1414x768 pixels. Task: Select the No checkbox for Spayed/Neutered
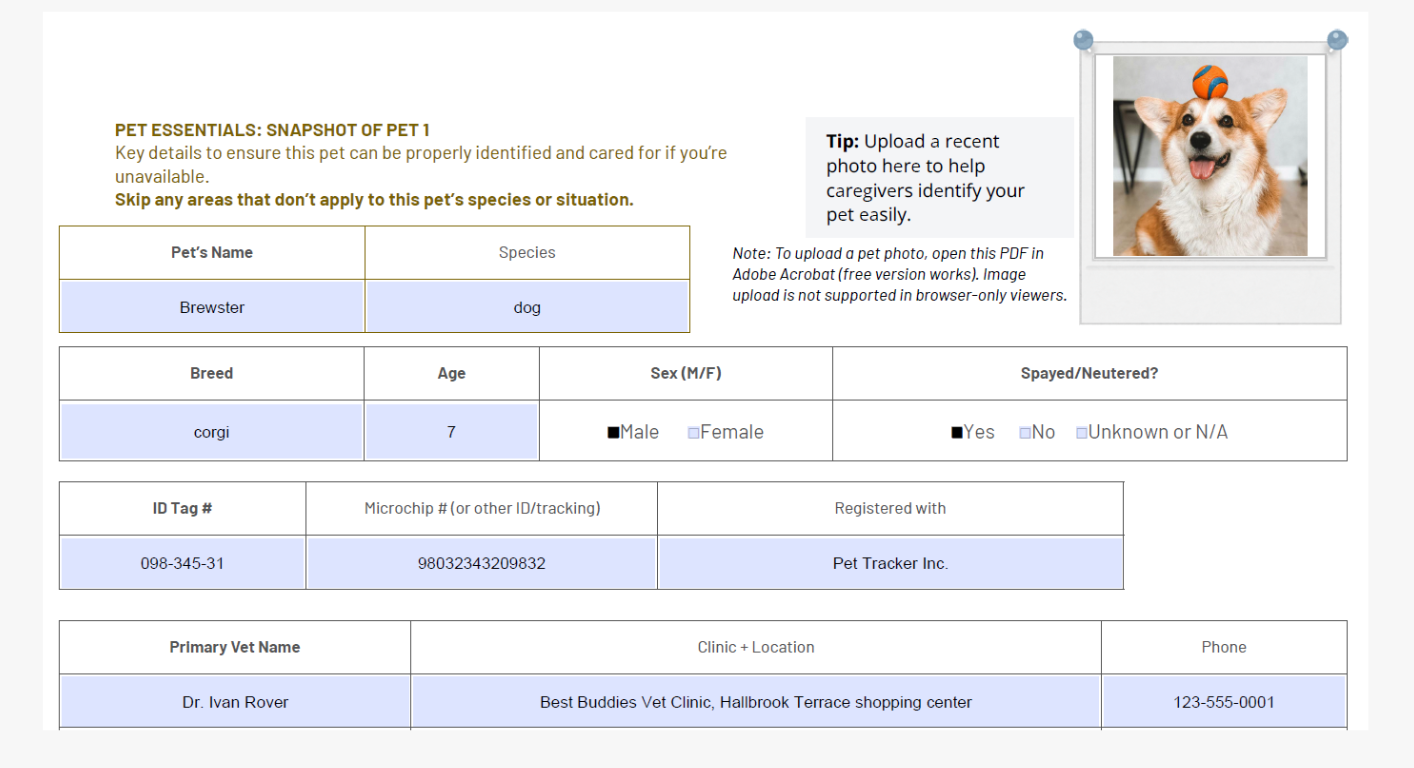[x=1025, y=433]
